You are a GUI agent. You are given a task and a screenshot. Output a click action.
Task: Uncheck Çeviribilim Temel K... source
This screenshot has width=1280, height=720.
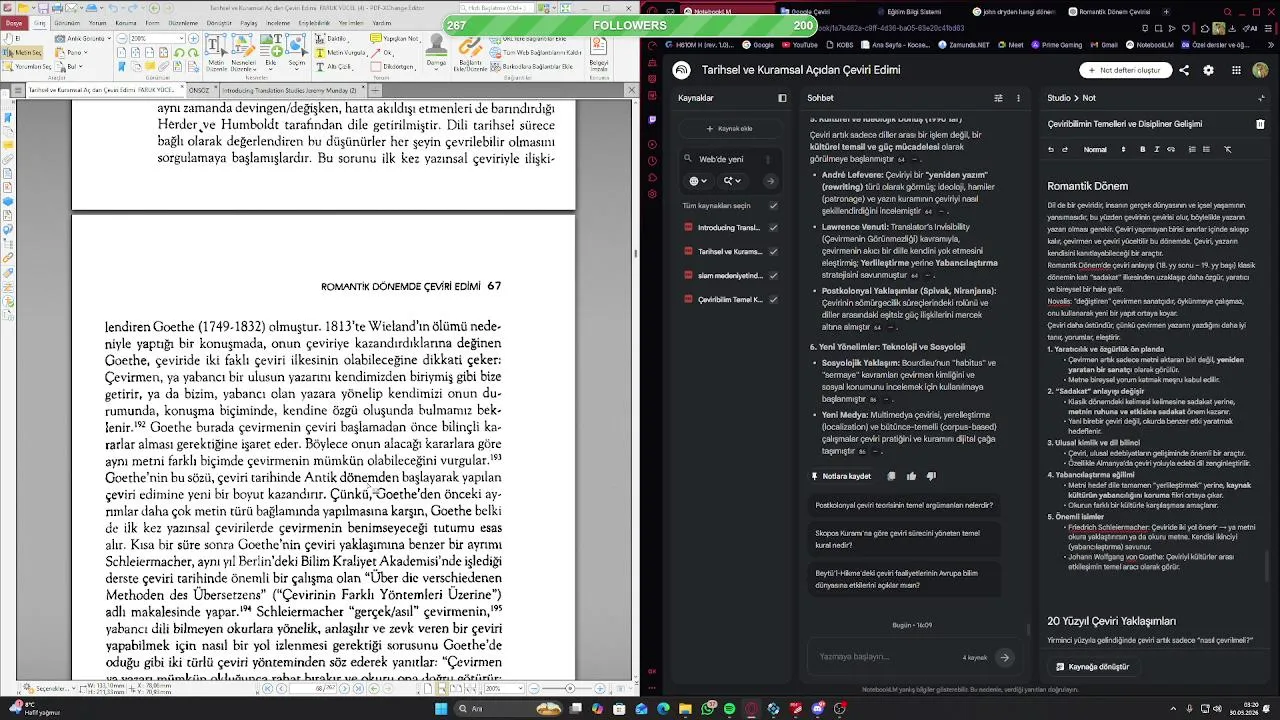773,299
